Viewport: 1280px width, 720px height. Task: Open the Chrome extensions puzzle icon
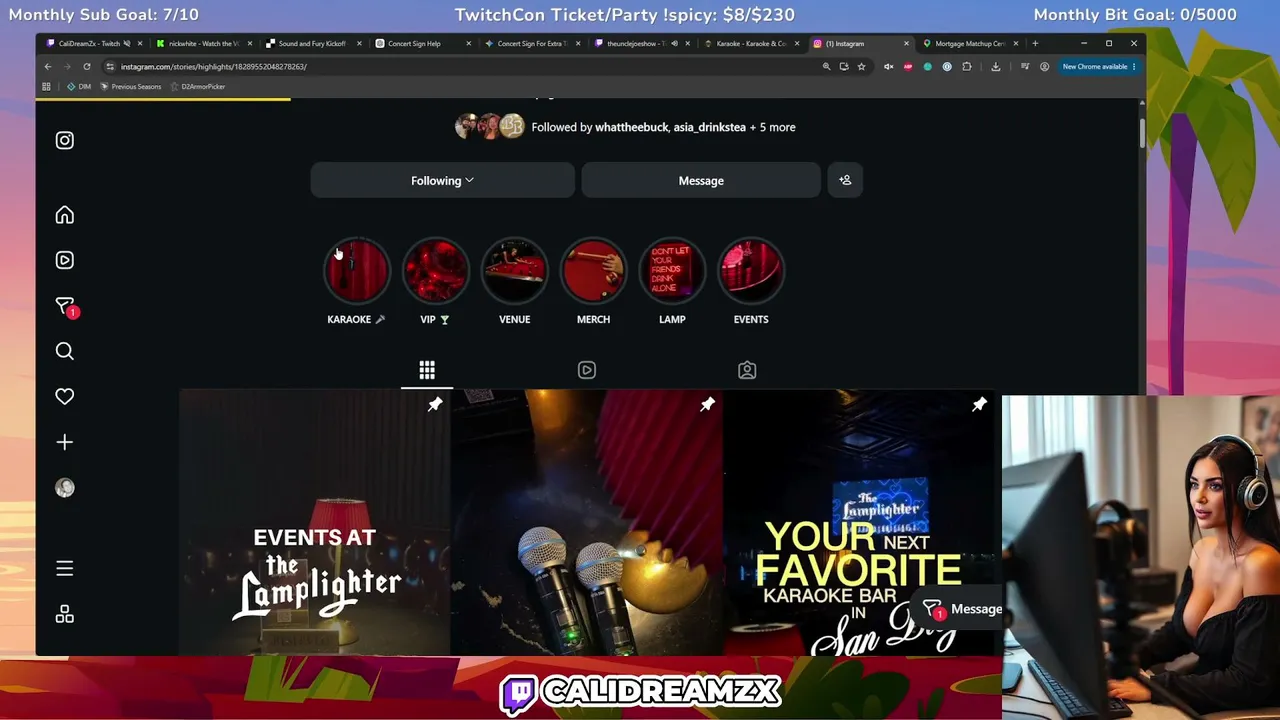tap(967, 67)
